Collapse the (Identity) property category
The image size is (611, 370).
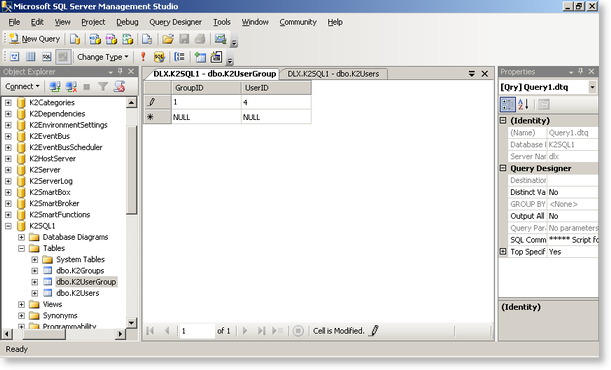(x=503, y=121)
